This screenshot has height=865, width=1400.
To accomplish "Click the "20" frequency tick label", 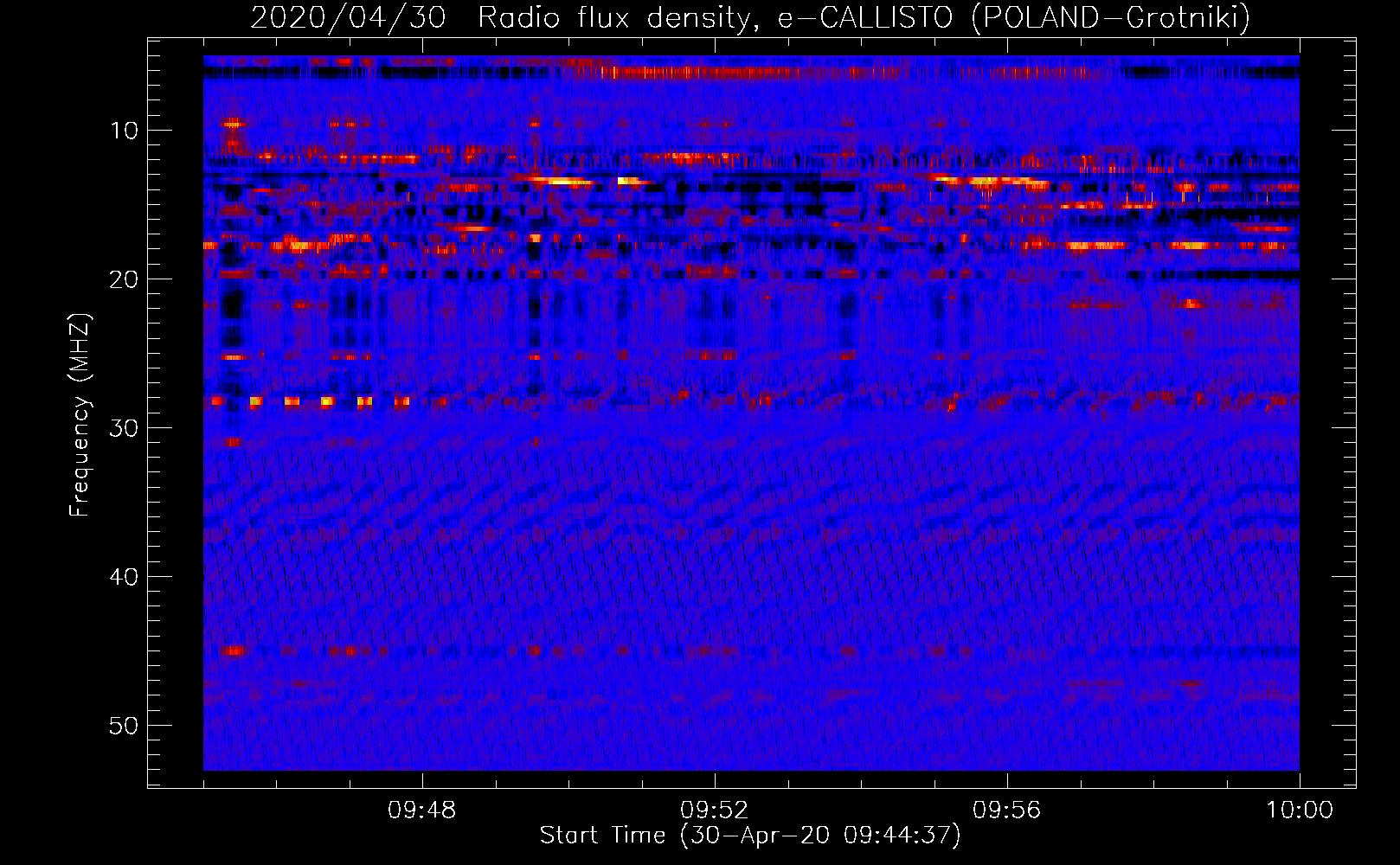I will pyautogui.click(x=124, y=279).
